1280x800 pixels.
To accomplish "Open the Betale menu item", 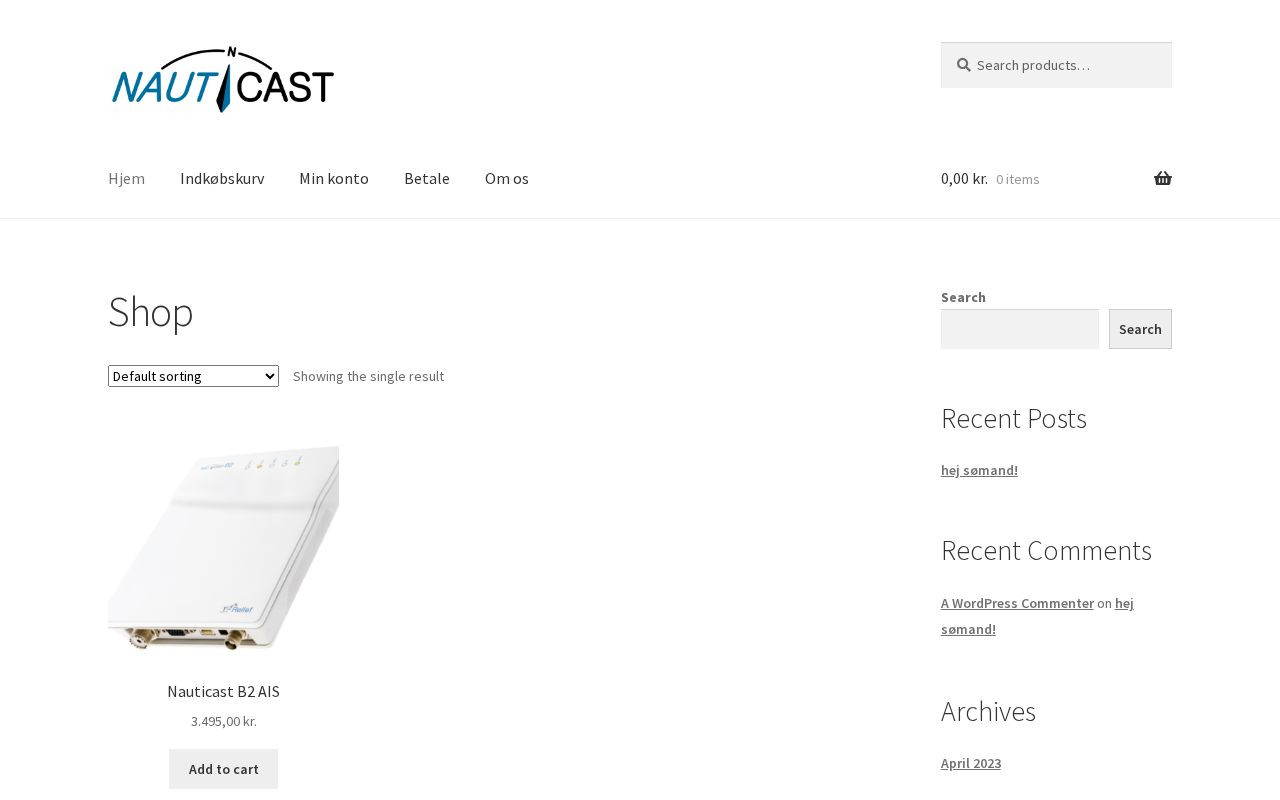I will pos(427,178).
